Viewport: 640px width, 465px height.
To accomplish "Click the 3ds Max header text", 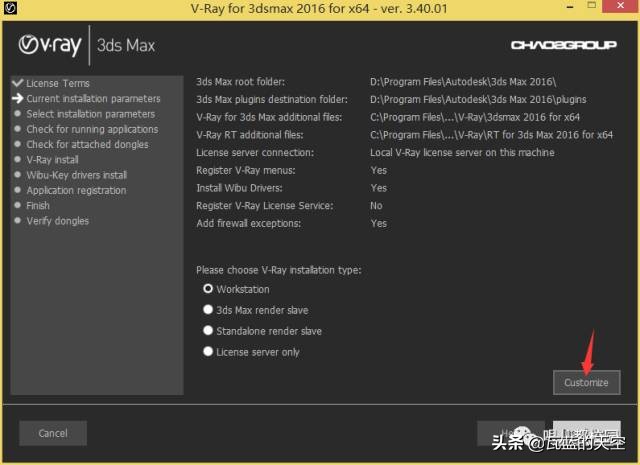I will point(126,45).
